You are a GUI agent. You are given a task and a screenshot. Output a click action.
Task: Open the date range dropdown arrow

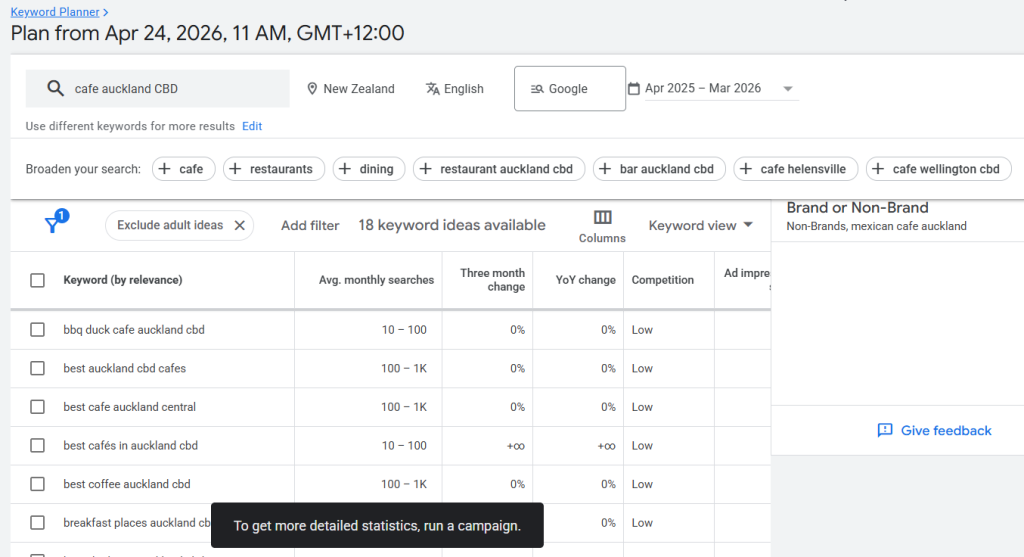coord(788,89)
